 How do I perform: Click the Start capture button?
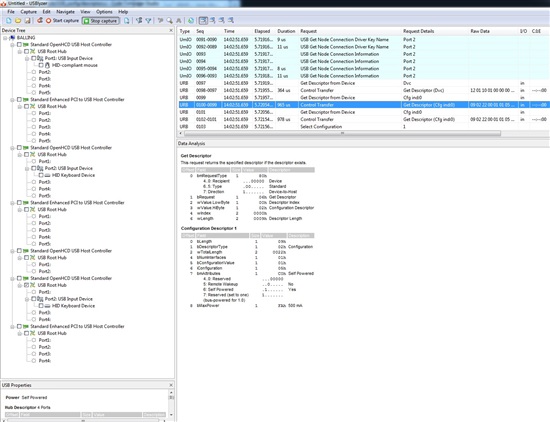point(62,21)
